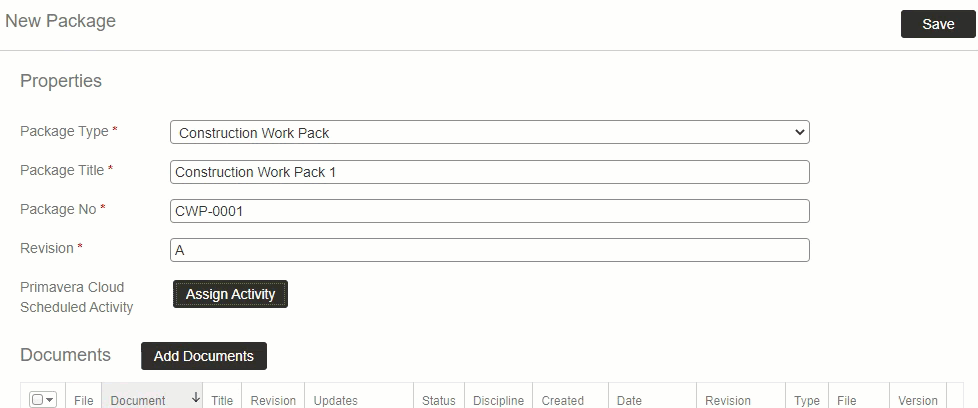Click the Type column header

(807, 400)
